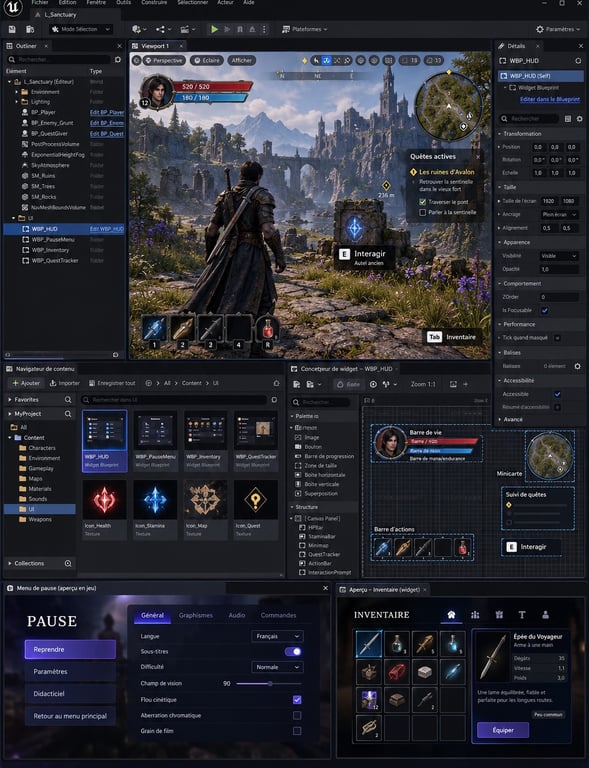The width and height of the screenshot is (589, 768).
Task: Click Enregistrer tout in content browser
Action: point(112,383)
